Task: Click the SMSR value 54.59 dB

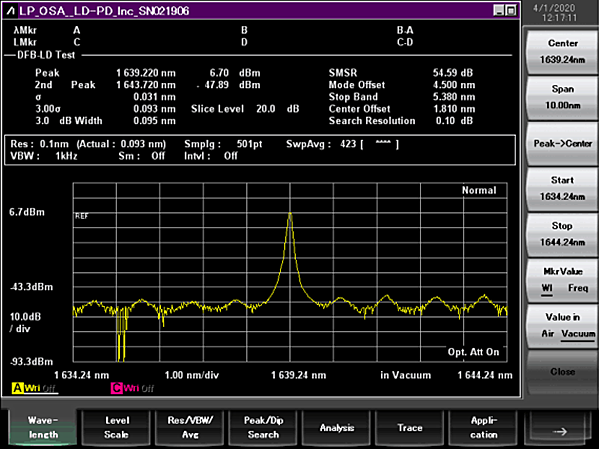Action: [x=453, y=73]
